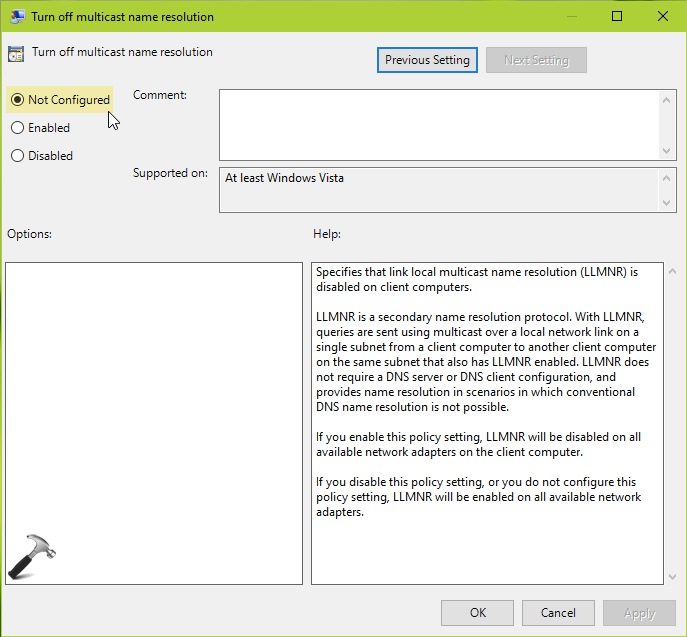
Task: Confirm with the OK button
Action: click(x=478, y=612)
